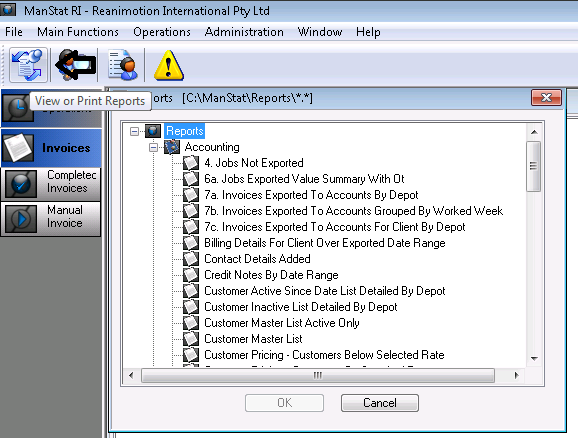Click the Accounting folder icon in the tree

(x=172, y=147)
